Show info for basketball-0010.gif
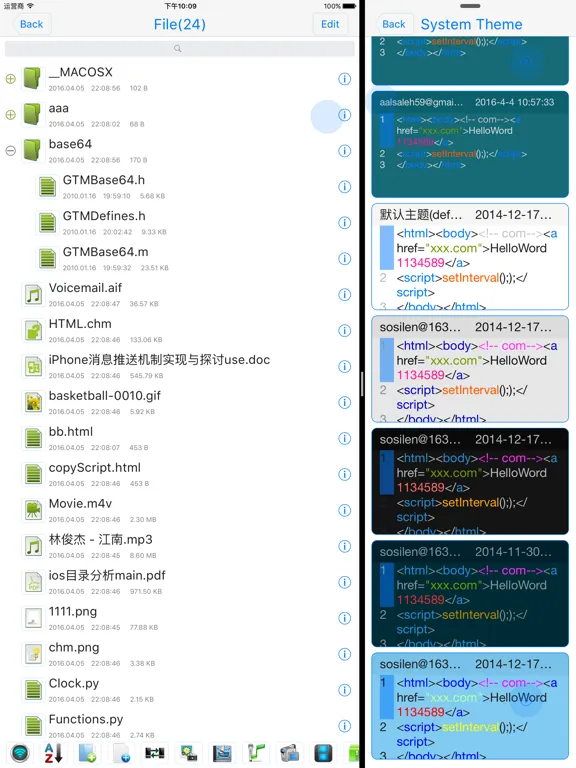 click(345, 402)
